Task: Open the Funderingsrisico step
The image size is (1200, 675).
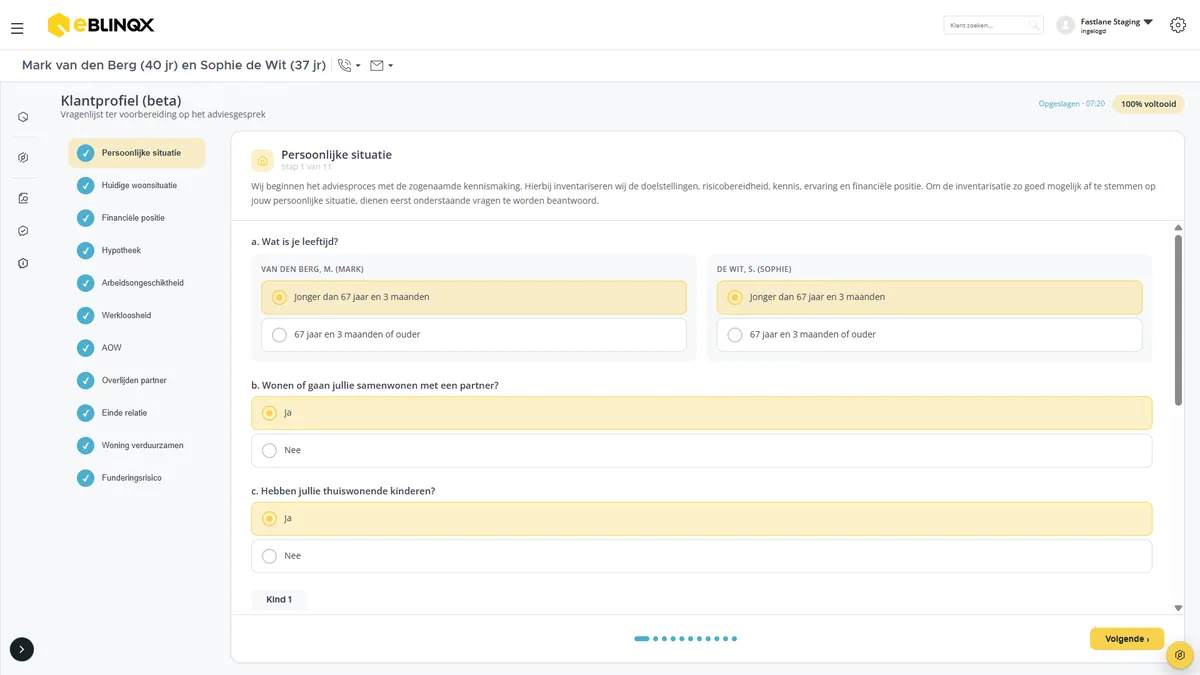Action: (x=137, y=478)
